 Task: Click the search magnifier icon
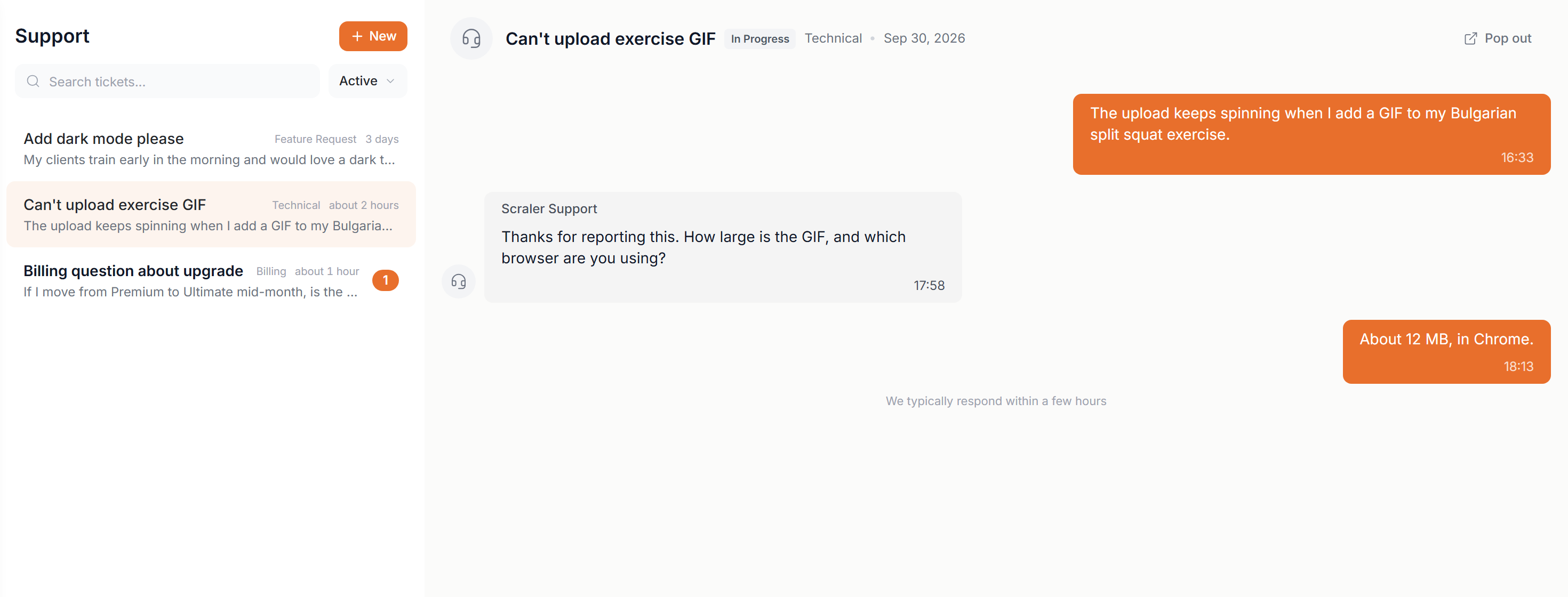34,81
